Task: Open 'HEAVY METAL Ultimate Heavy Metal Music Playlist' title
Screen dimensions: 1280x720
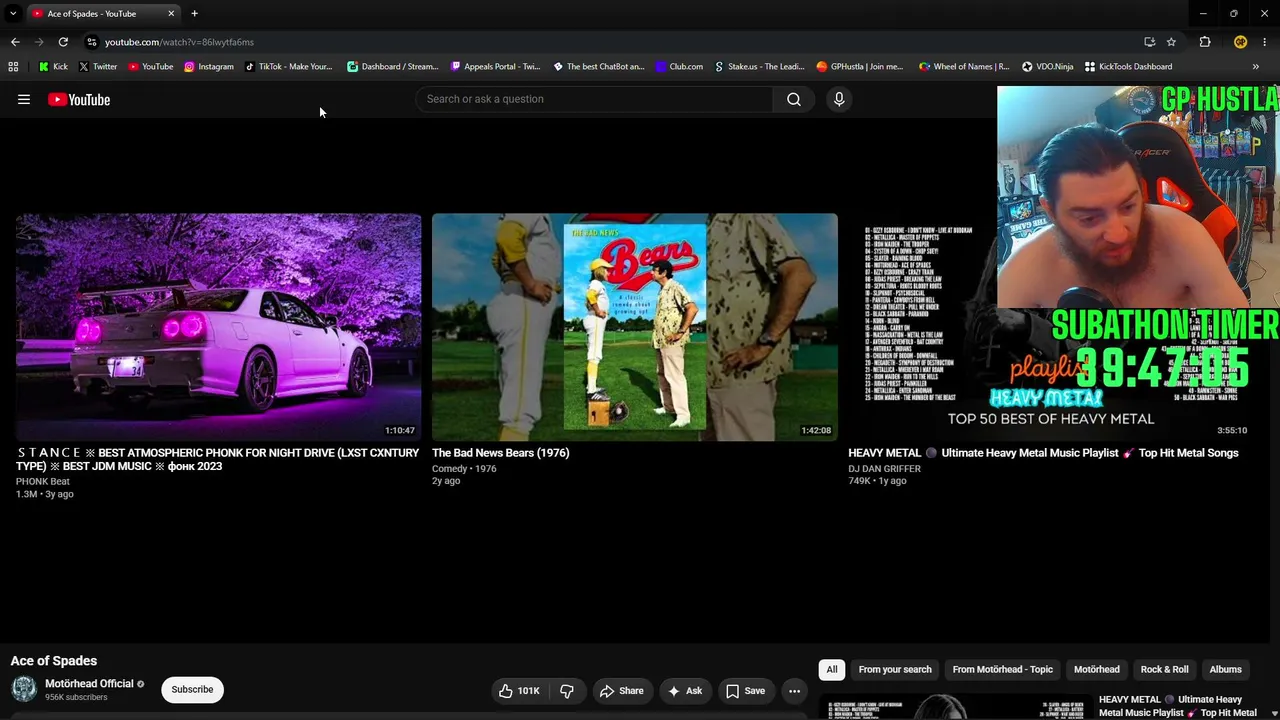Action: pyautogui.click(x=1043, y=453)
